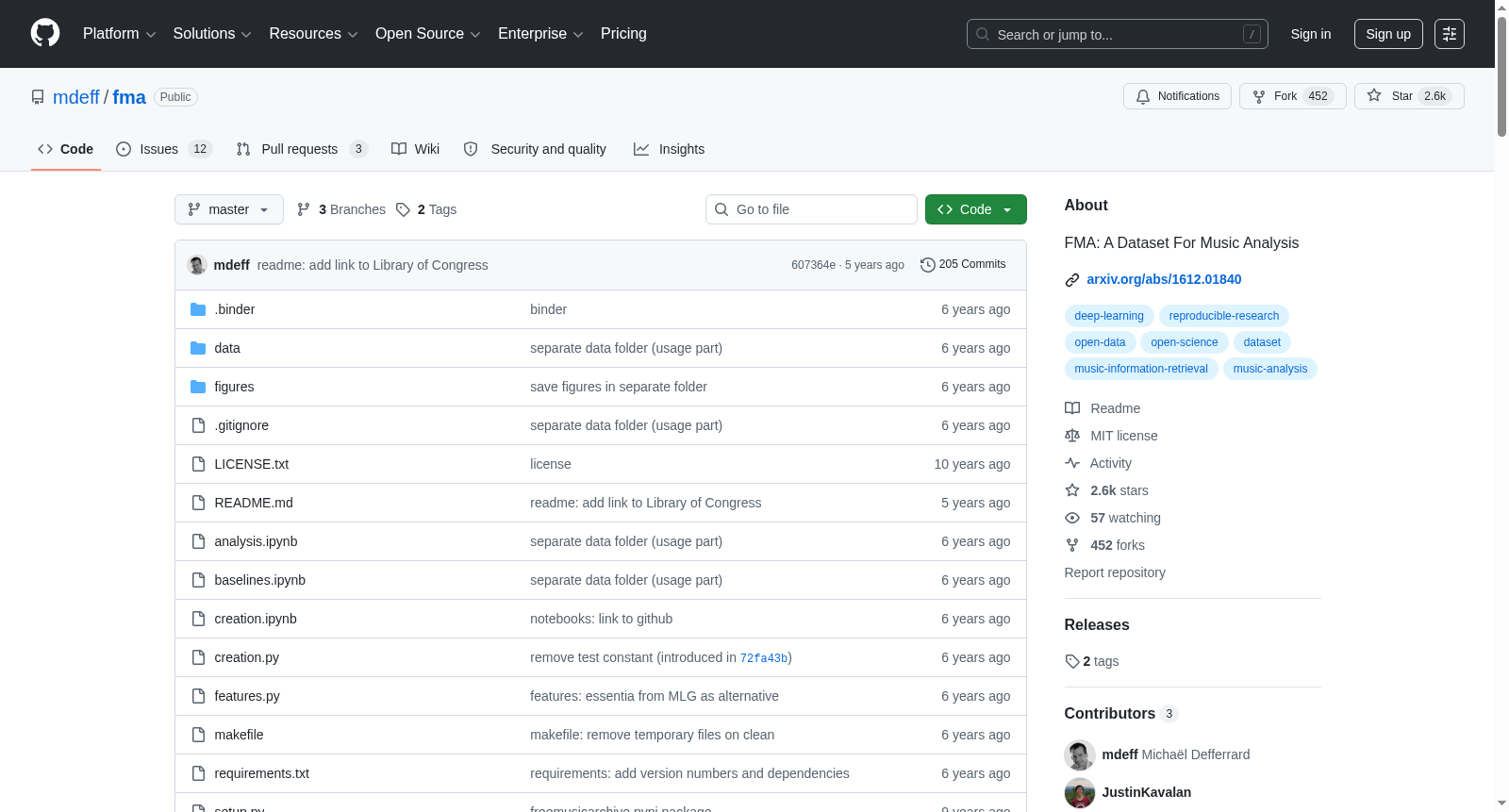Click the Notifications button
Image resolution: width=1509 pixels, height=812 pixels.
pos(1177,96)
